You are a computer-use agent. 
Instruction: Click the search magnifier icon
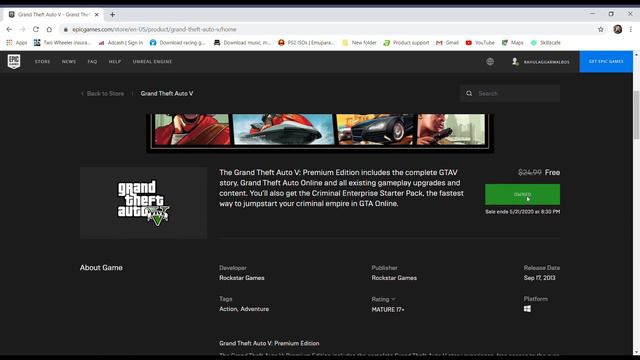point(469,93)
